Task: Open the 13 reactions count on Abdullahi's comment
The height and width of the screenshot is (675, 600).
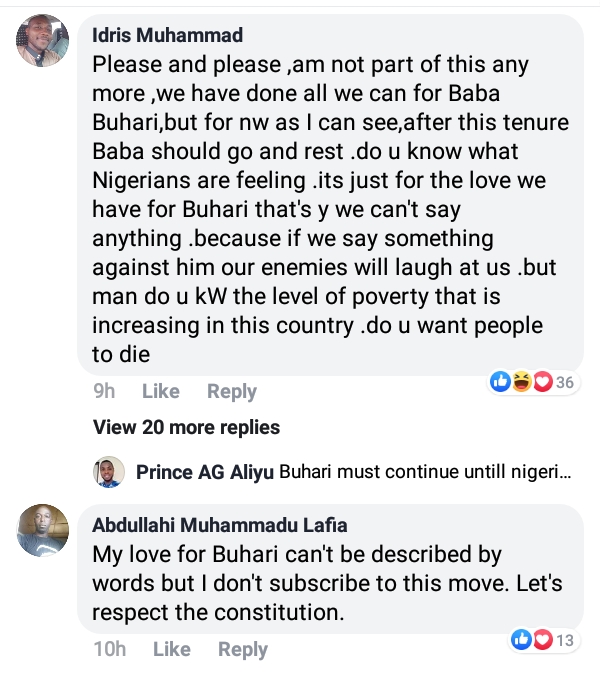Action: (564, 640)
